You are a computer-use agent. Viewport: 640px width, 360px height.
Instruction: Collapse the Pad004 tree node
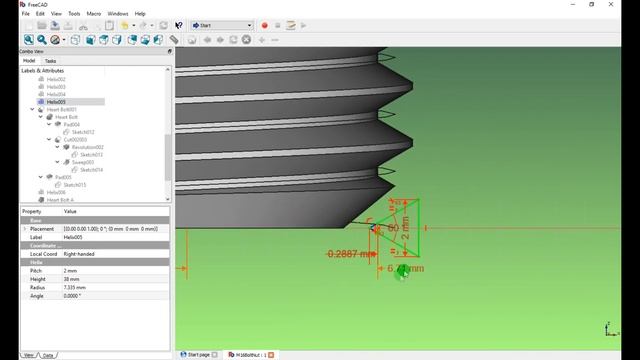coord(49,124)
